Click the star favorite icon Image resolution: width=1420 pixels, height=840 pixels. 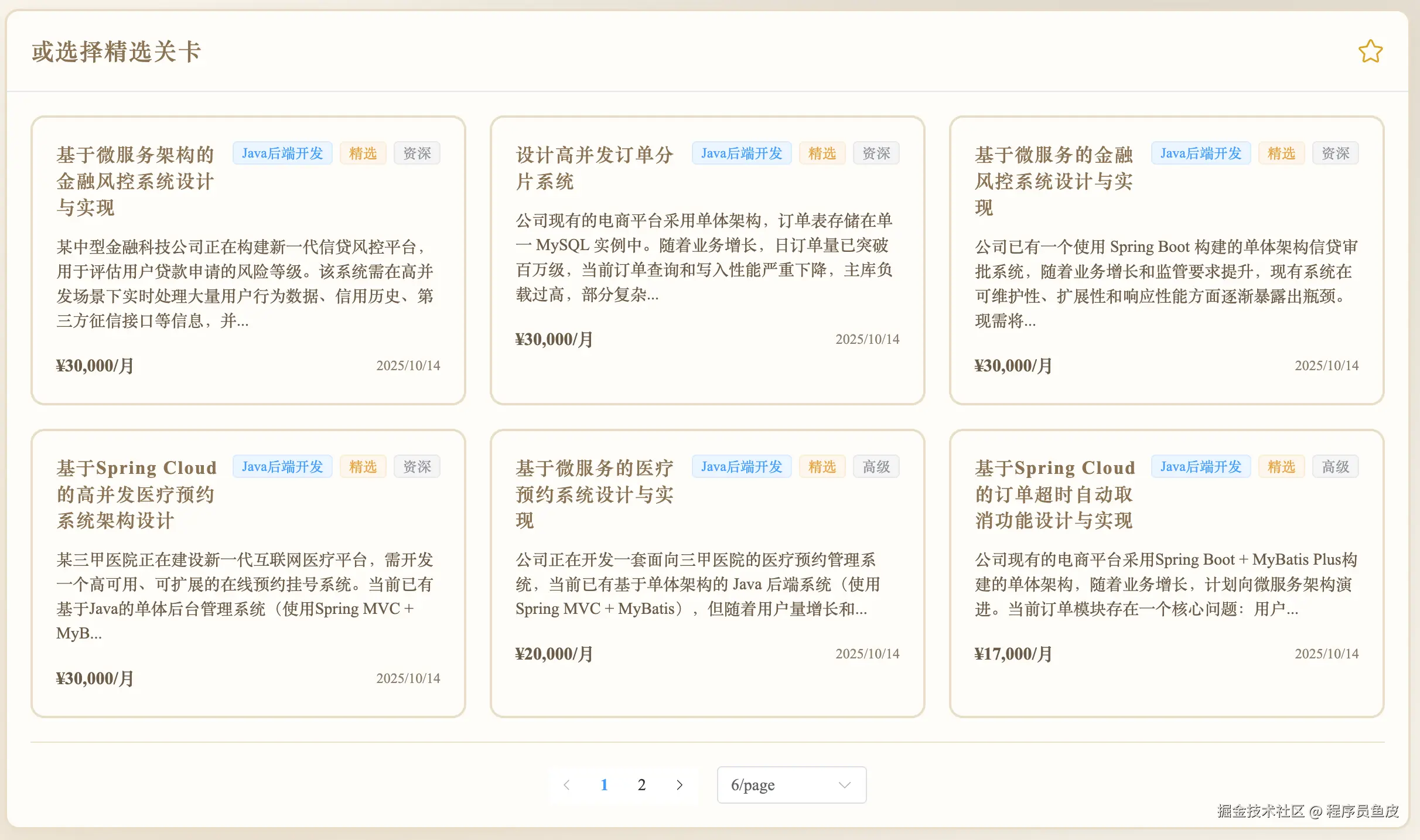click(1370, 52)
